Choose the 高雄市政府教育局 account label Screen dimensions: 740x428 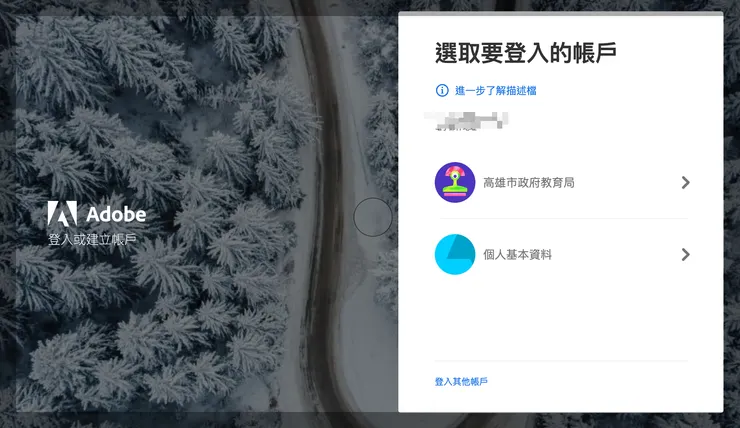(529, 183)
